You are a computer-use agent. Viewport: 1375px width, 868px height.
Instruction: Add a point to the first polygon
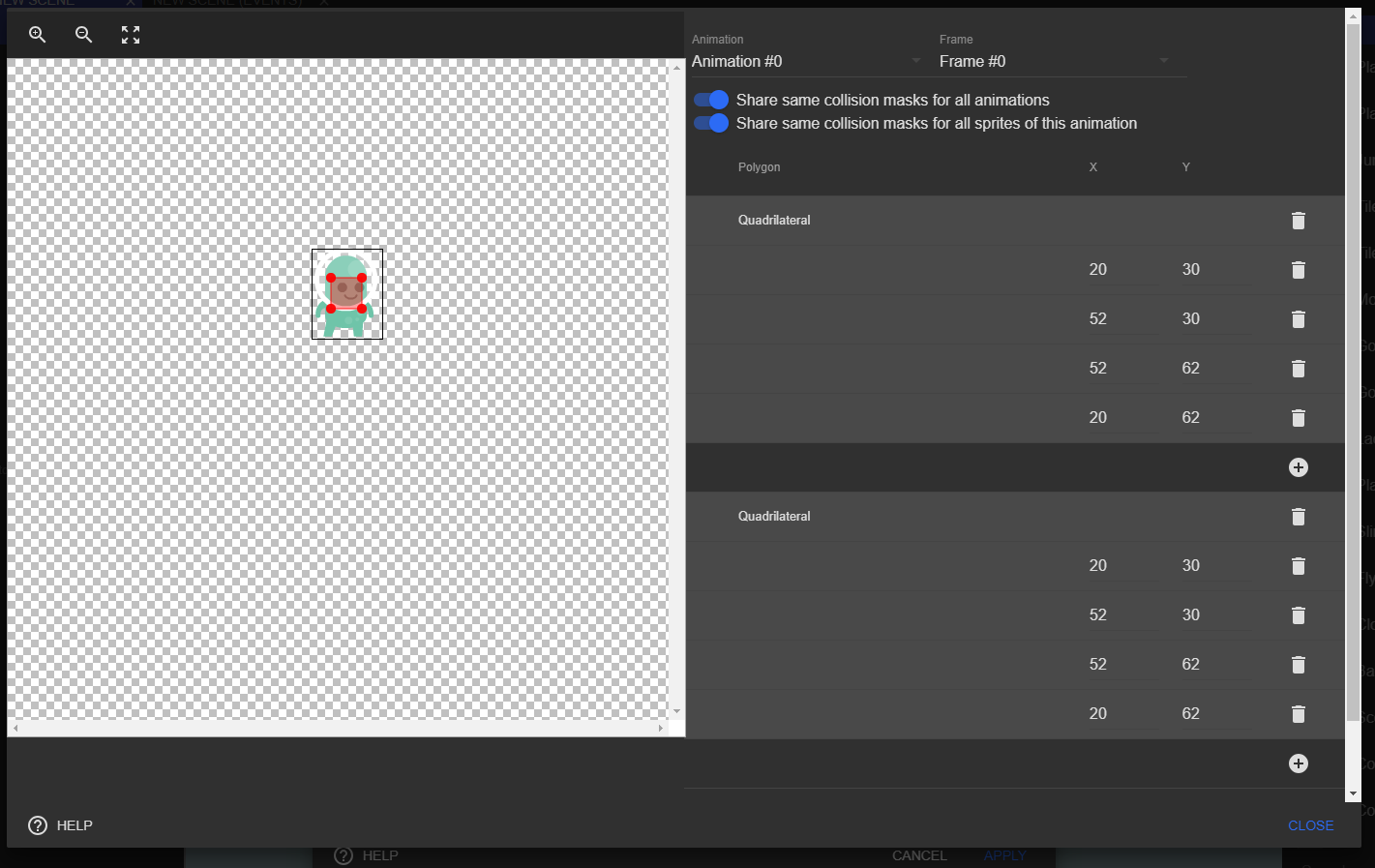[x=1298, y=466]
